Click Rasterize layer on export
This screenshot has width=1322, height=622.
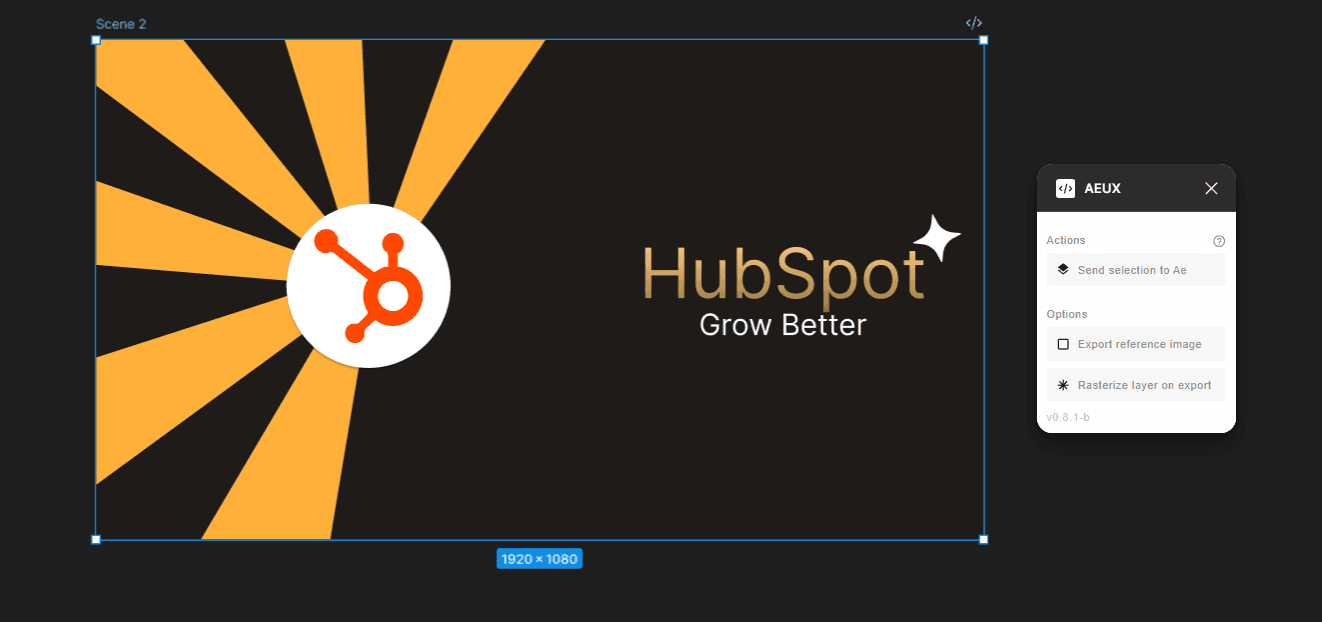click(x=1136, y=385)
